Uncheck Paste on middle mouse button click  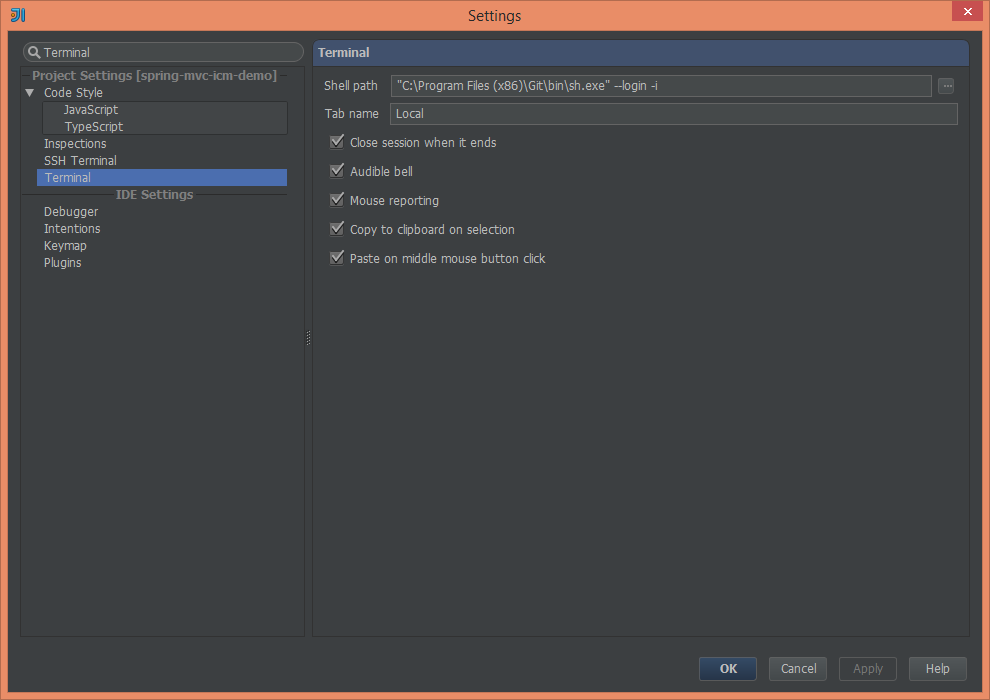(x=337, y=258)
